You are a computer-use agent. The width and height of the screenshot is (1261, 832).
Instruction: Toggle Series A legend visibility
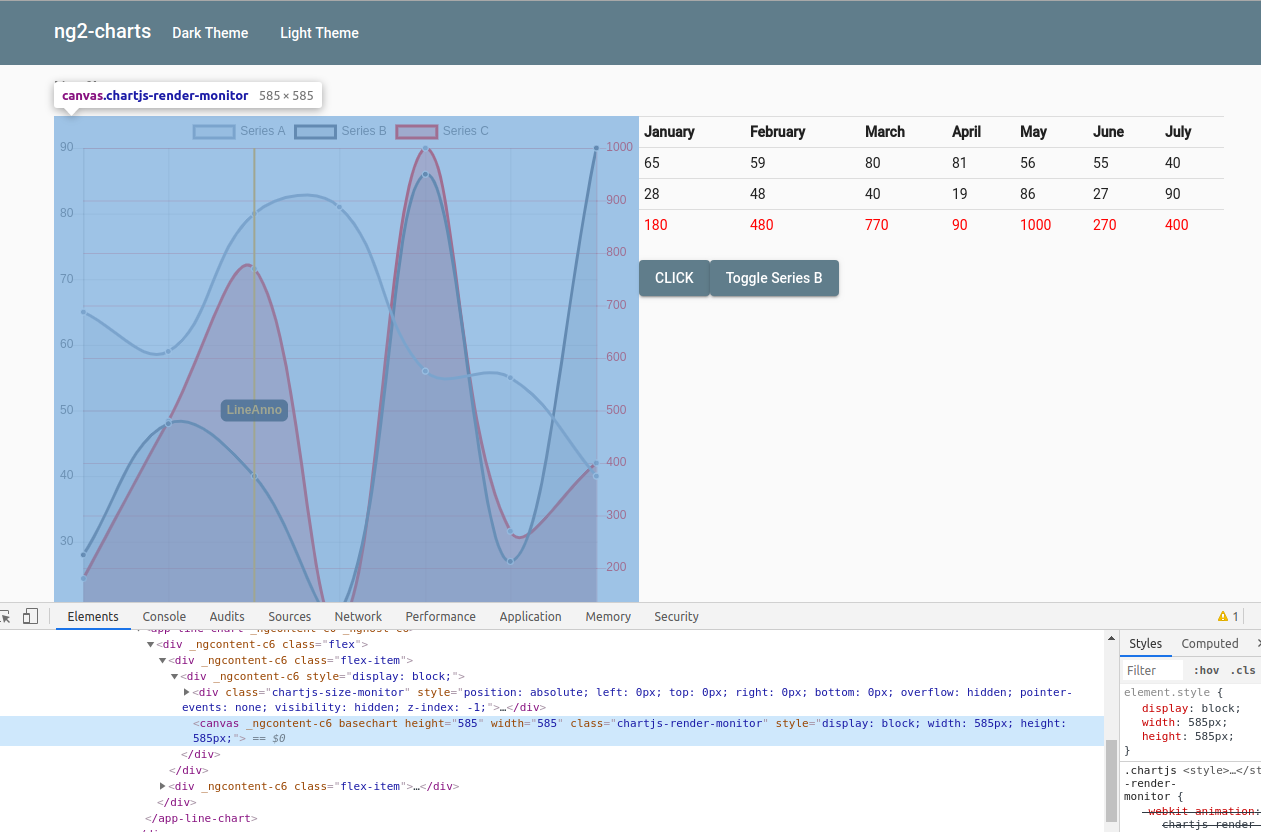coord(239,131)
